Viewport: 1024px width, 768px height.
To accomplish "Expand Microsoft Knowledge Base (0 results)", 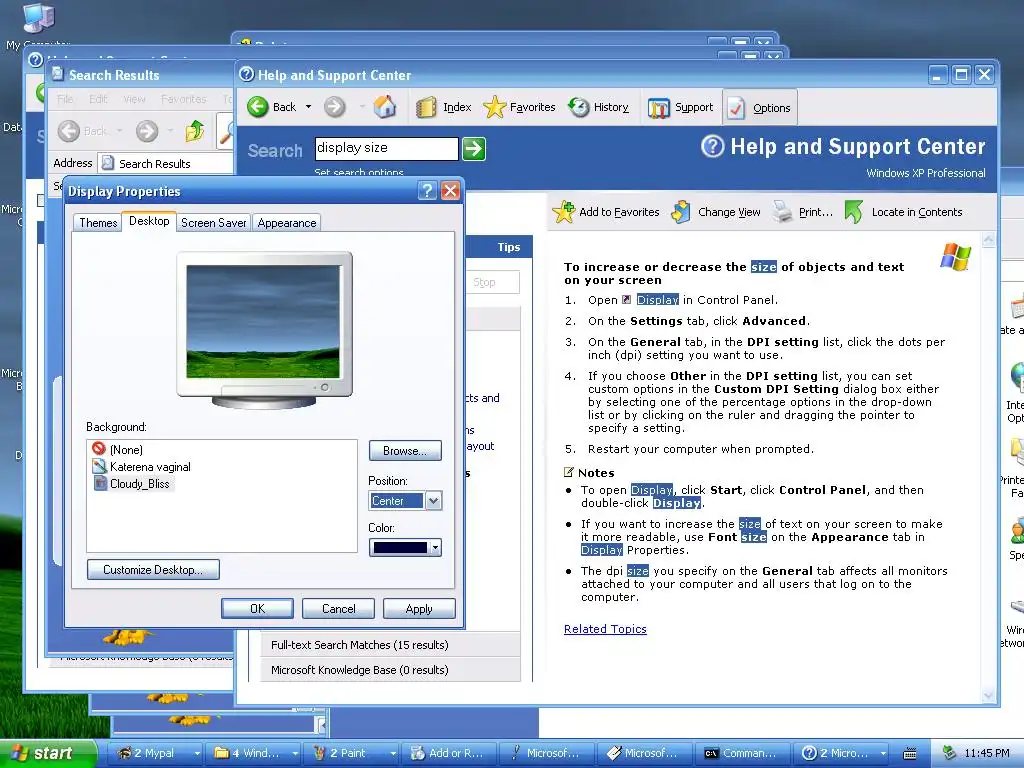I will 391,669.
